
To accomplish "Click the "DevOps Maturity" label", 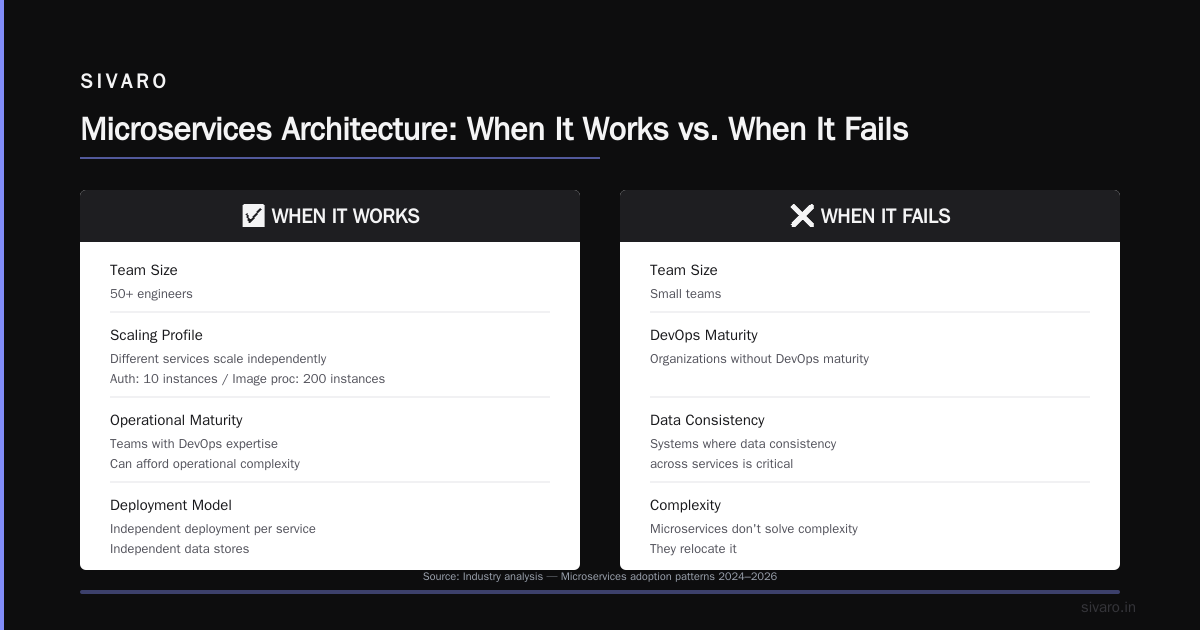I will point(704,335).
